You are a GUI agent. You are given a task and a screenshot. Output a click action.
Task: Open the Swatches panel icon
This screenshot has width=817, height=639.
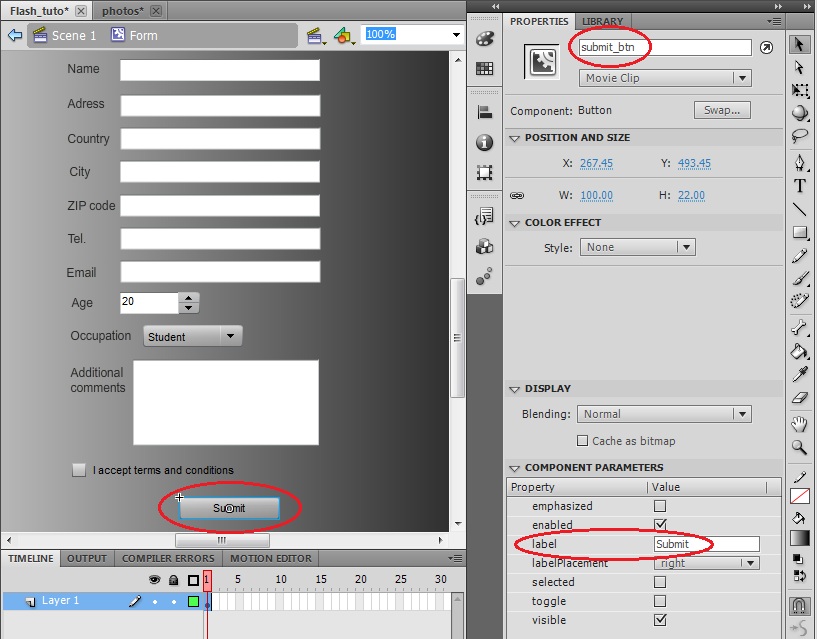coord(485,68)
